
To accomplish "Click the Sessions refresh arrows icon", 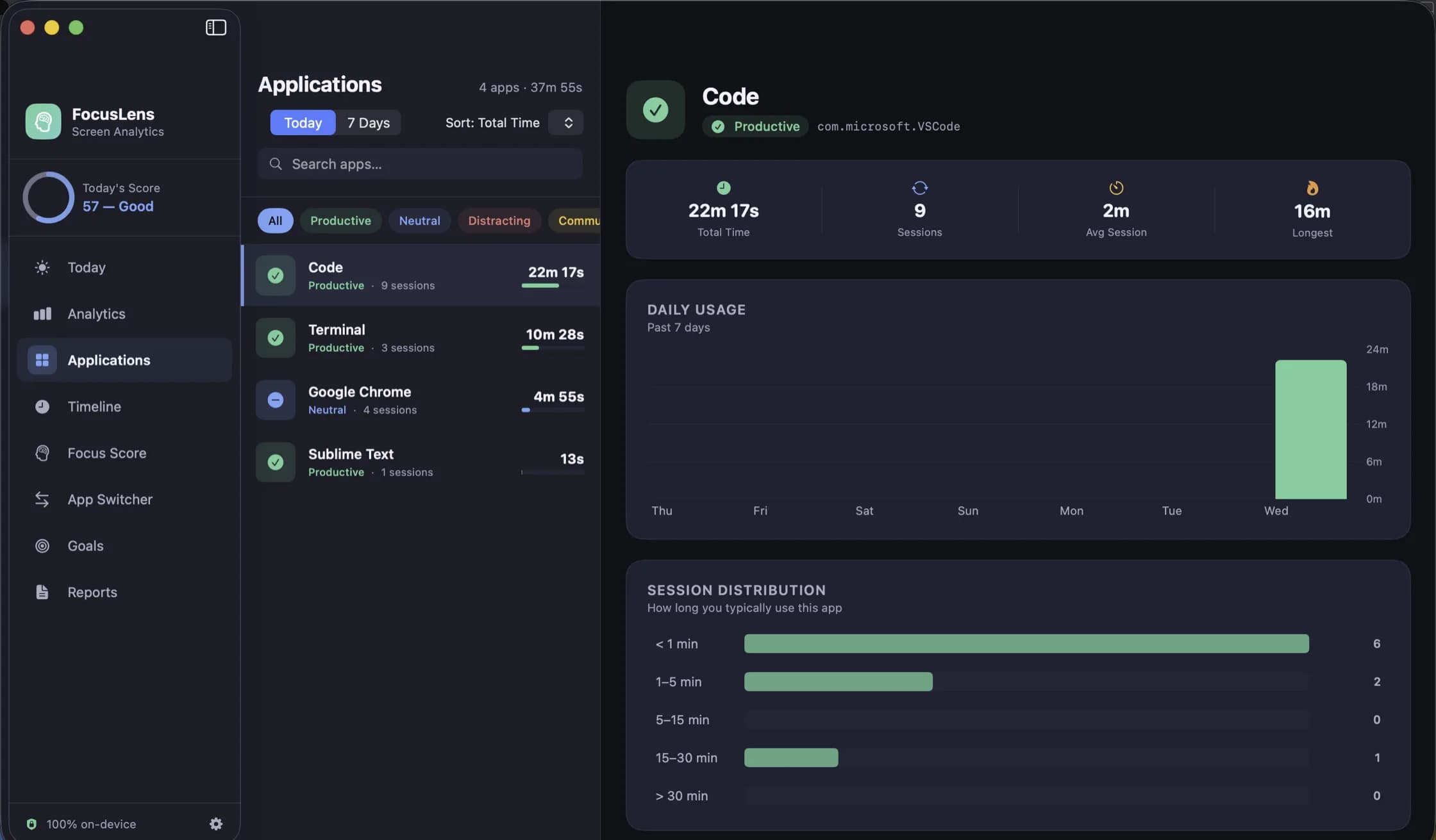I will [920, 188].
